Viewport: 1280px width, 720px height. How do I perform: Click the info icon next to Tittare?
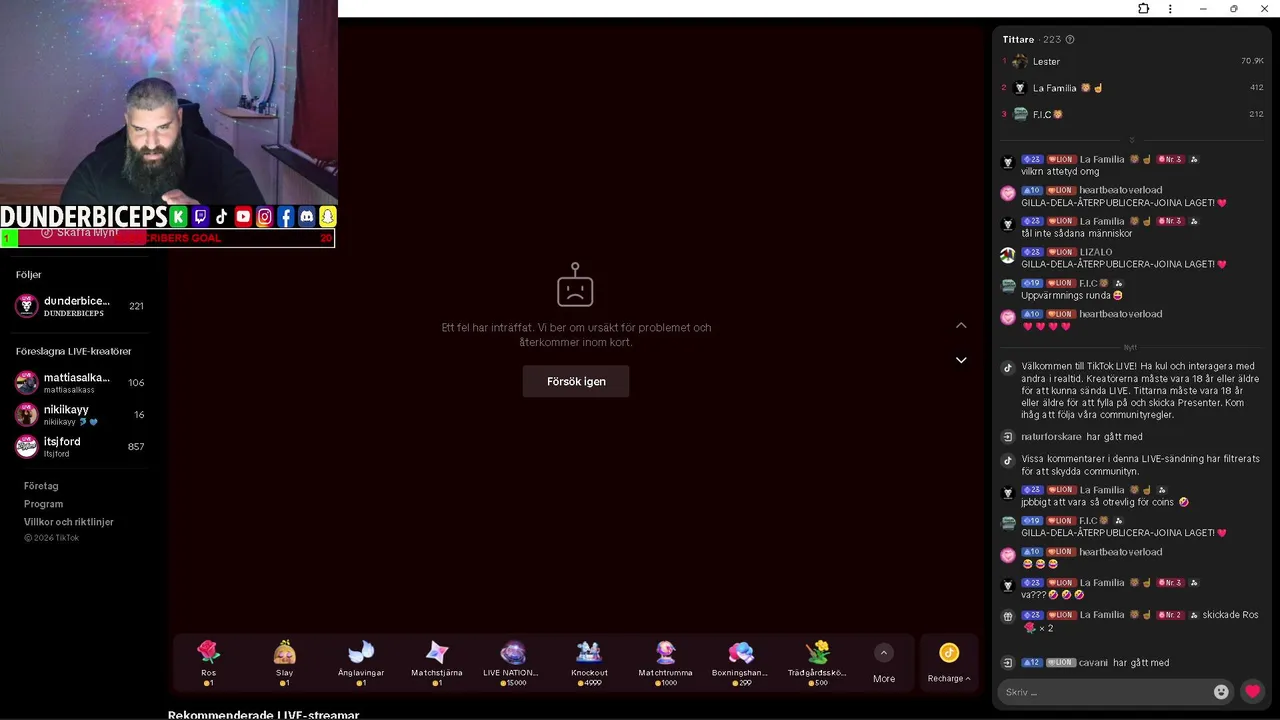[1070, 40]
